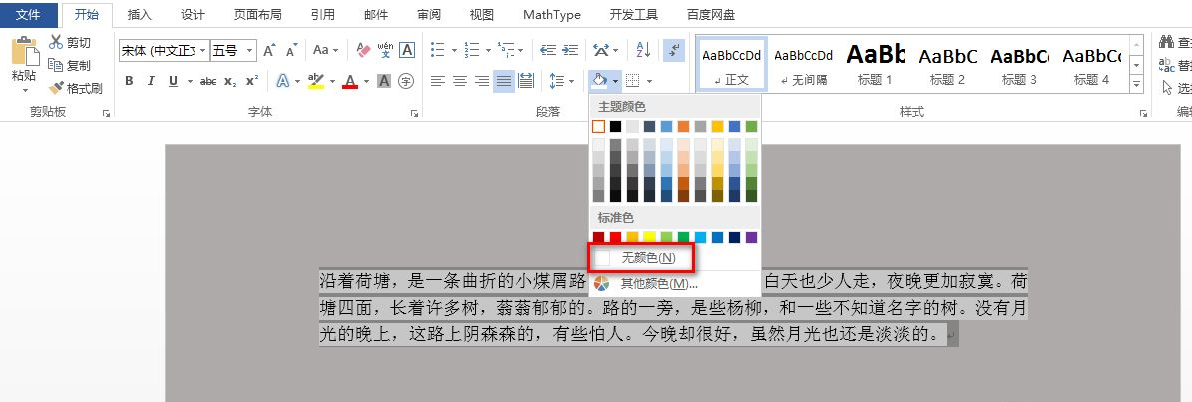
Task: Toggle justified alignment button
Action: pos(503,81)
